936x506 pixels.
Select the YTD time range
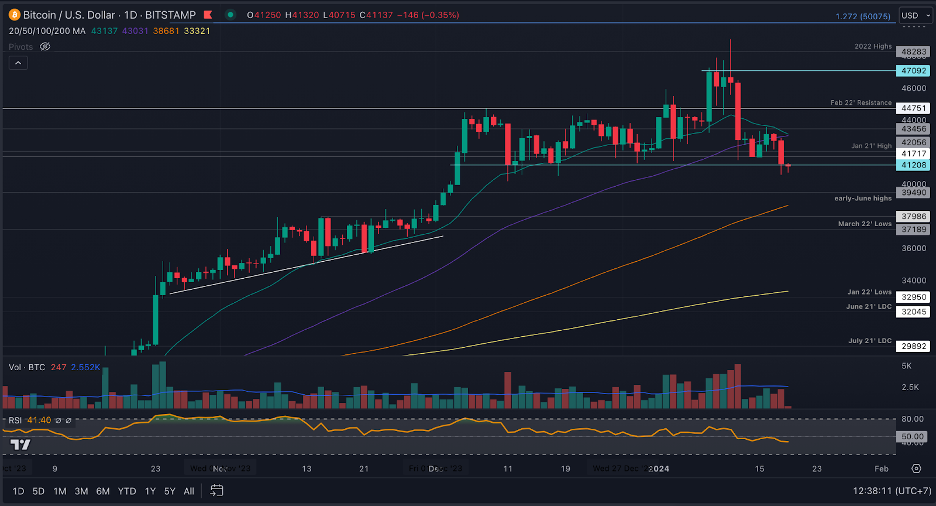127,491
